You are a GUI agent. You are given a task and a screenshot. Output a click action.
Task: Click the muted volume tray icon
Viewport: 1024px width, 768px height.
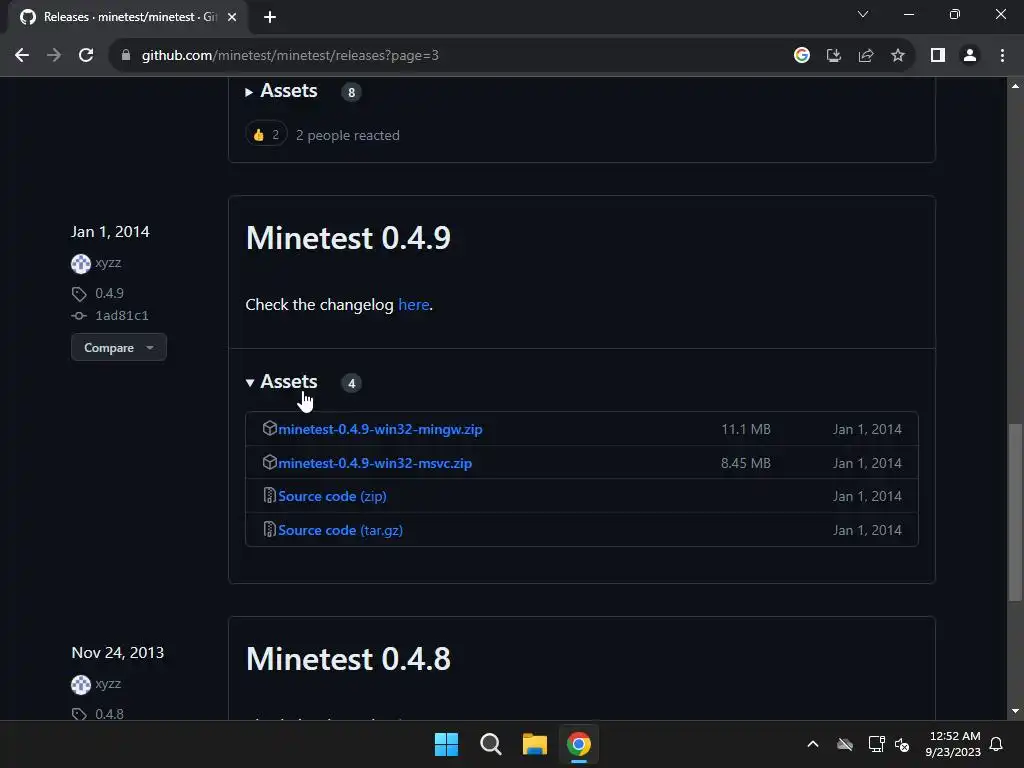click(x=902, y=744)
